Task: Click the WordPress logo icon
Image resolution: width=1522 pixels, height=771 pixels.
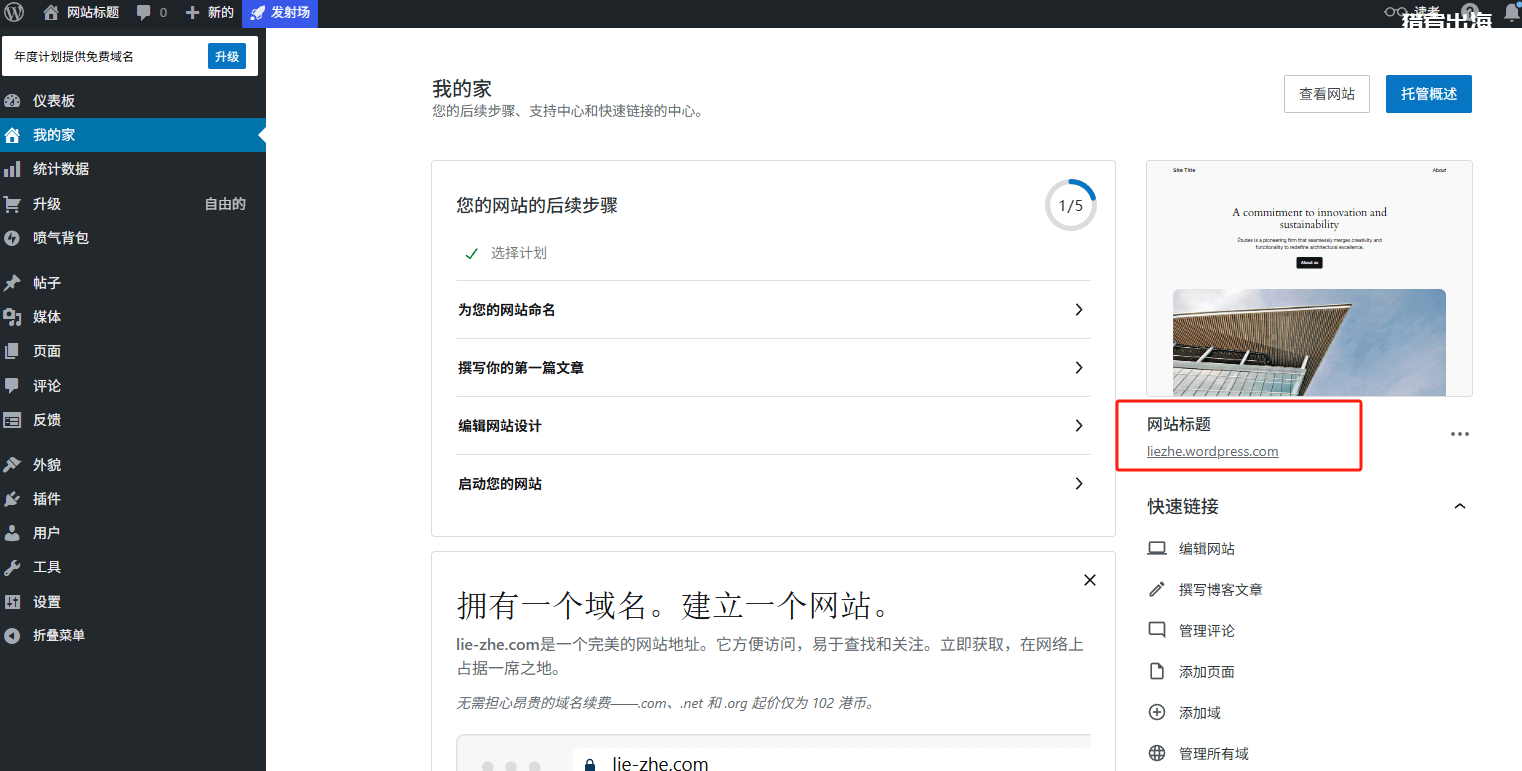Action: pyautogui.click(x=14, y=13)
